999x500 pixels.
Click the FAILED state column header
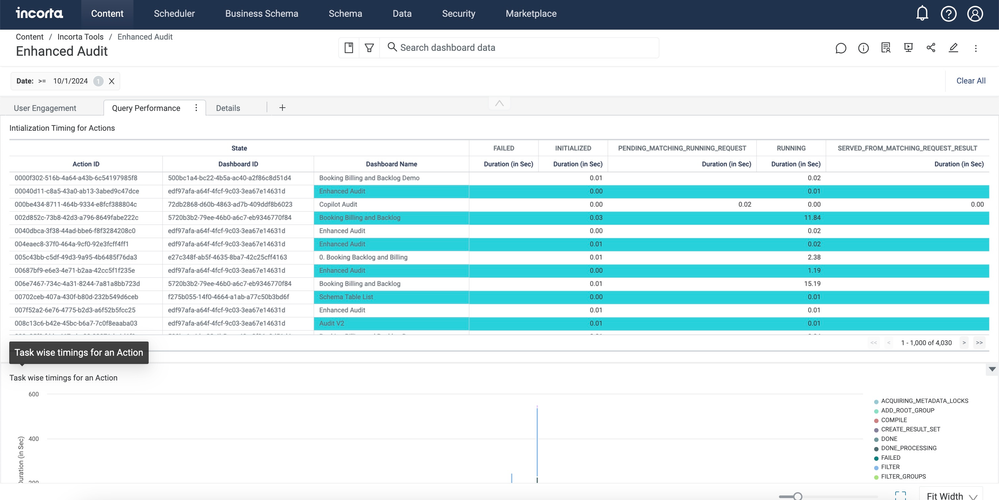[503, 148]
